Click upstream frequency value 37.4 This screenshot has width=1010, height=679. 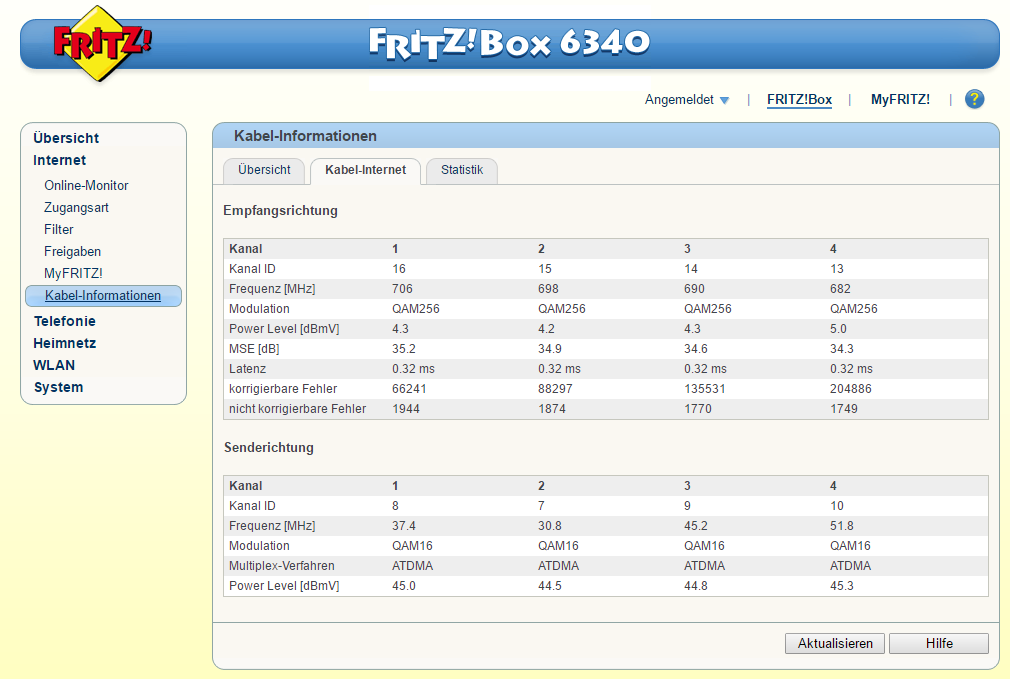coord(404,526)
